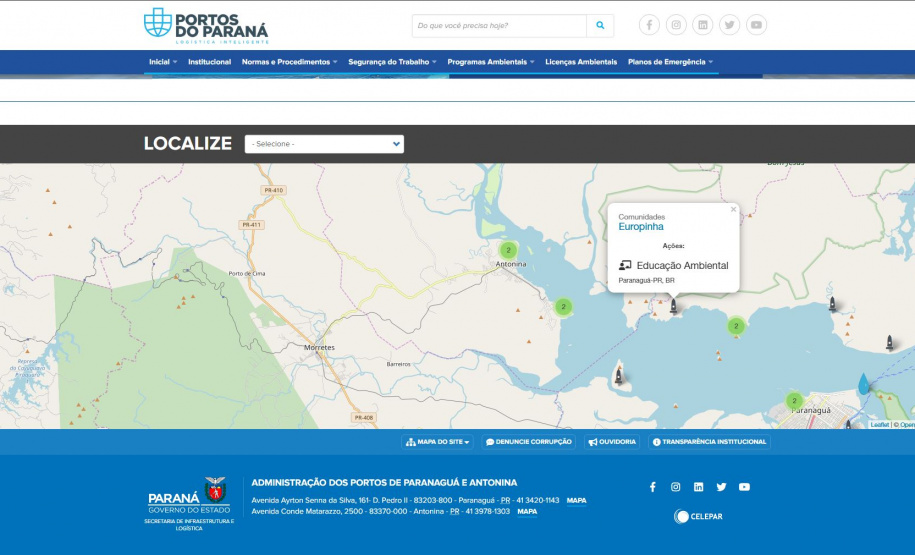Screen dimensions: 915x555
Task: Expand Segurança do Trabalho menu
Action: click(392, 62)
